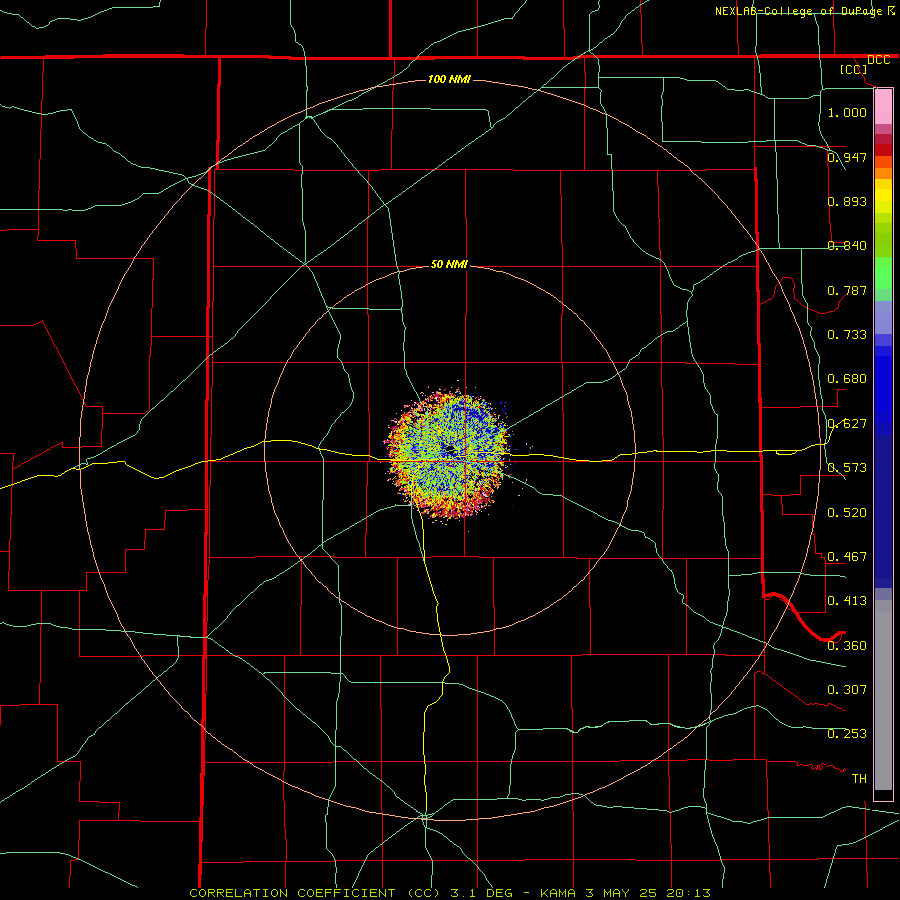Pick the dark navy segment of the color bar

click(x=883, y=511)
